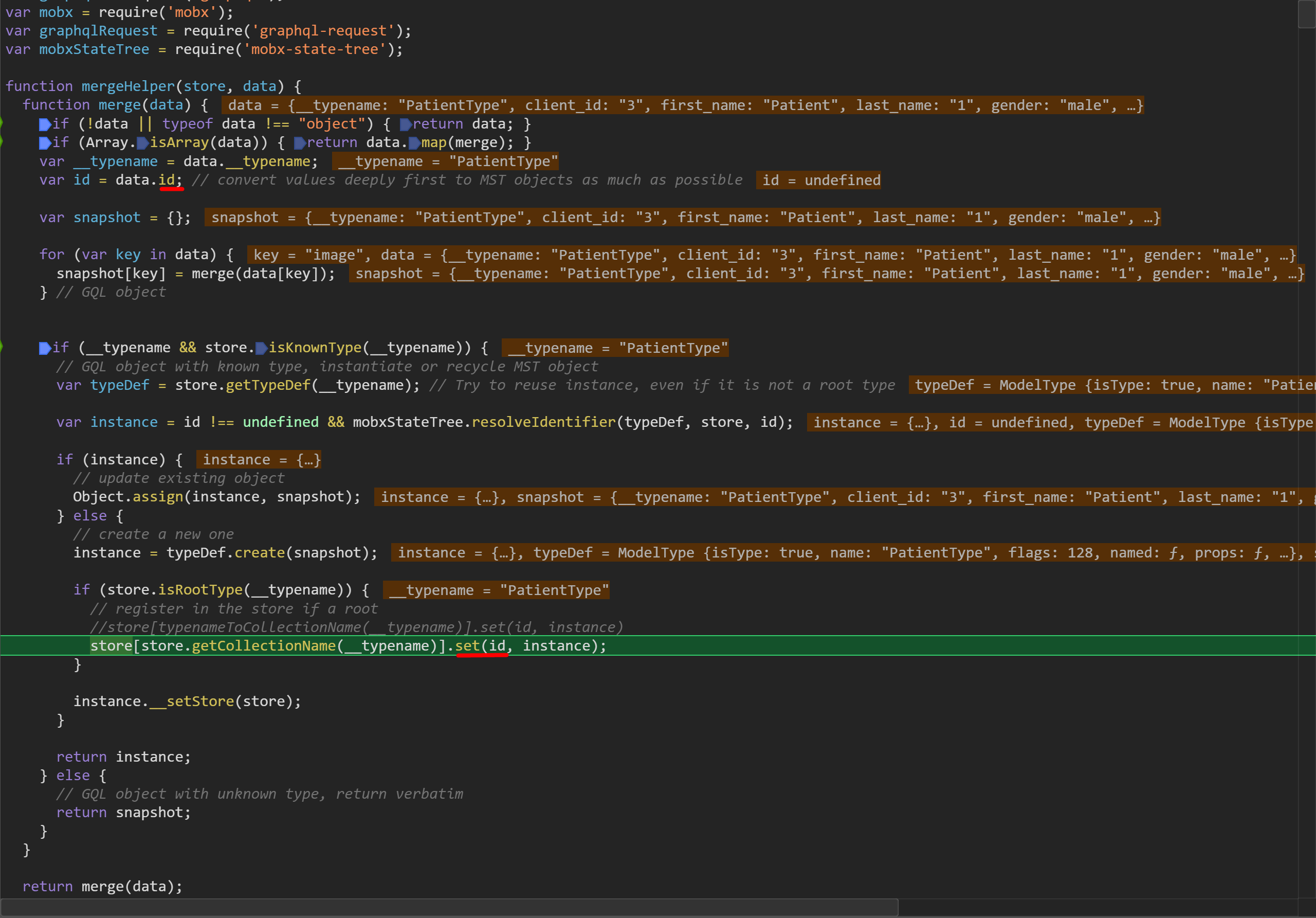Toggle the inline breakpoint before "if (__typename &&"

tap(45, 348)
